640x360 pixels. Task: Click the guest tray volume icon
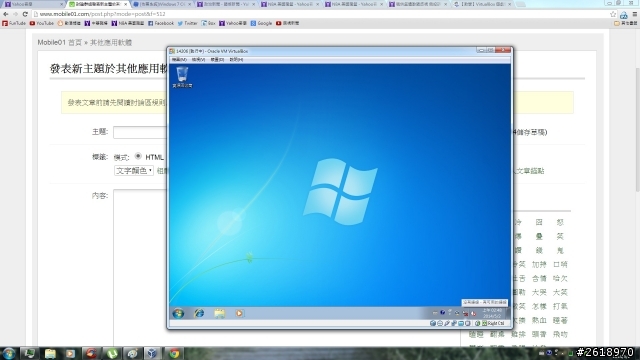tap(474, 313)
